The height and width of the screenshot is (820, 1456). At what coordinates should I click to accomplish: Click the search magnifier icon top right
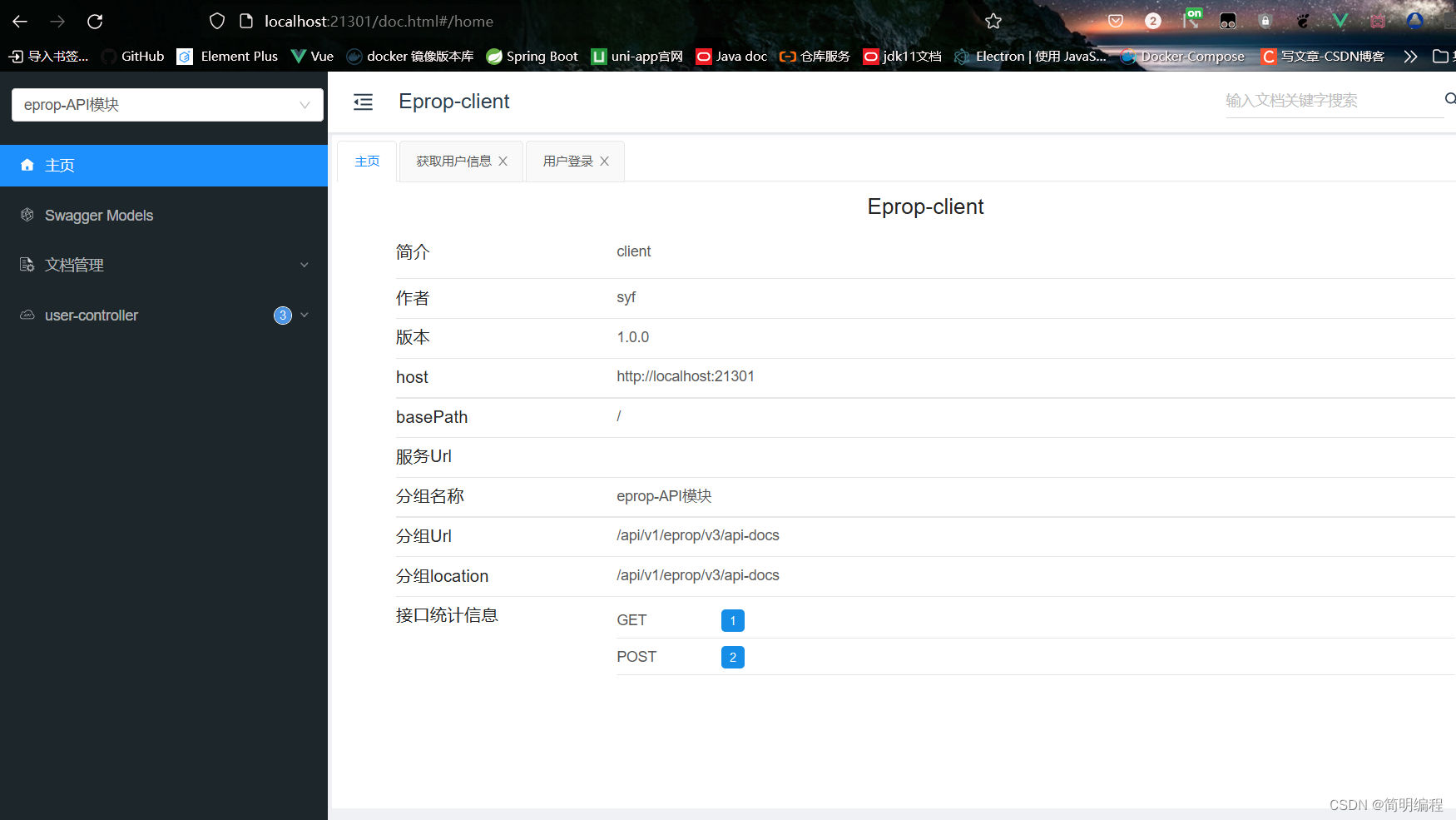tap(1449, 98)
